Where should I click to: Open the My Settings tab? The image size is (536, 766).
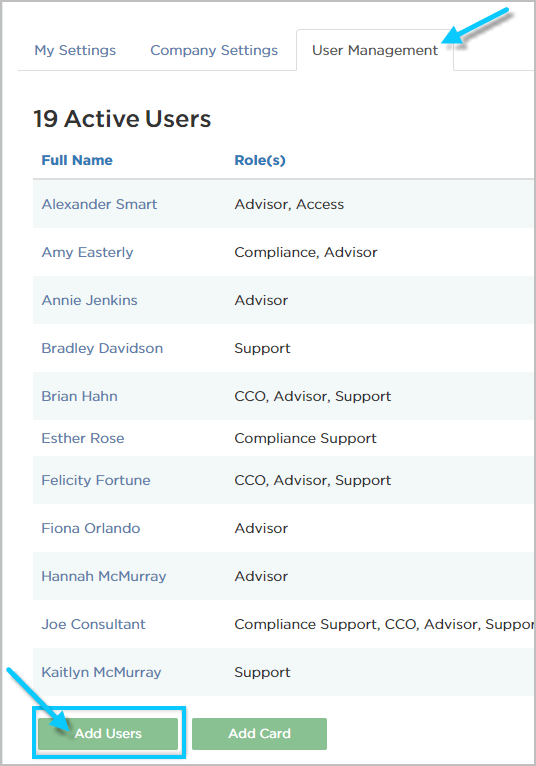(x=75, y=50)
